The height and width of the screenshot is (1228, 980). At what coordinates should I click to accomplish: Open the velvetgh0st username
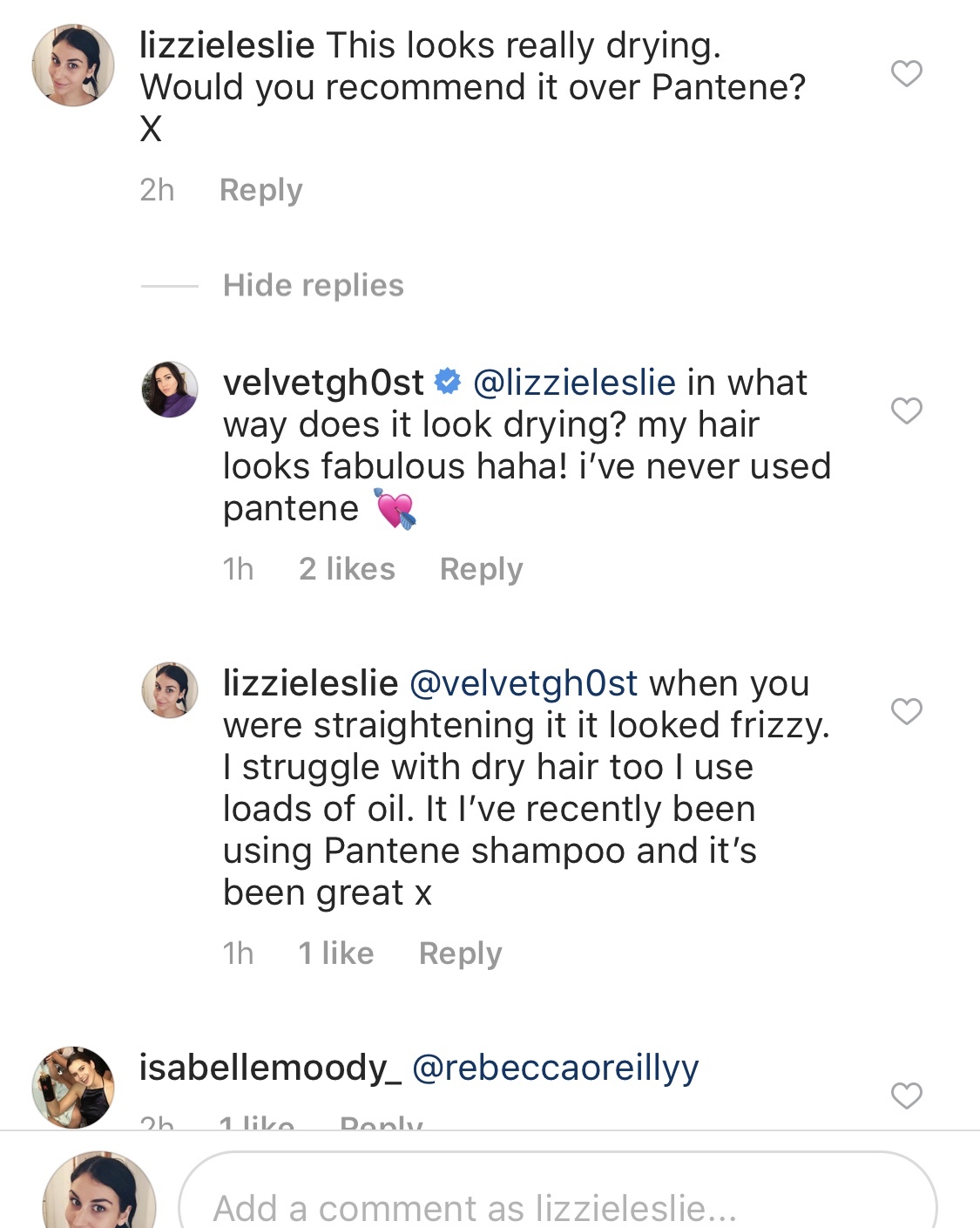pos(323,383)
